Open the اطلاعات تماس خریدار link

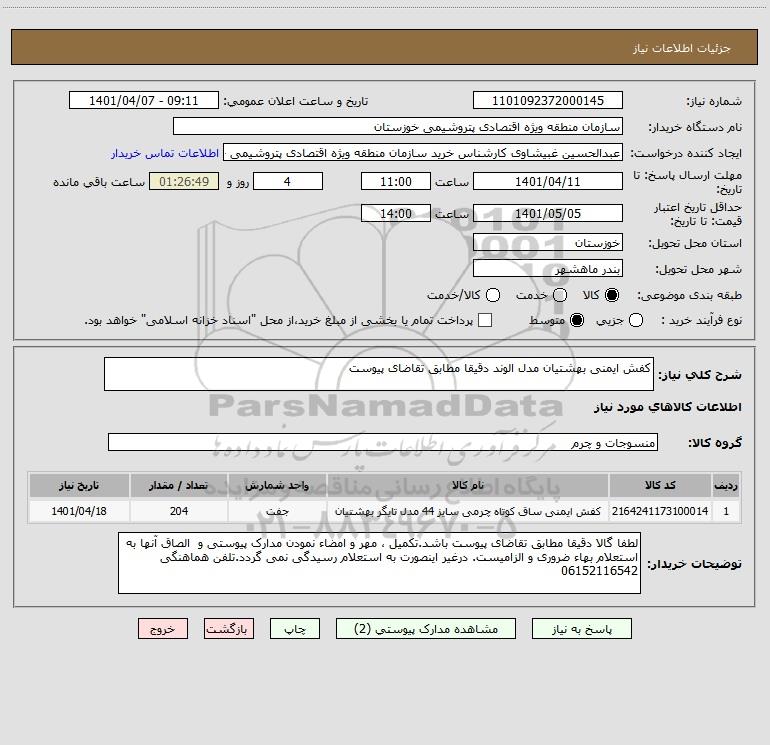[165, 153]
